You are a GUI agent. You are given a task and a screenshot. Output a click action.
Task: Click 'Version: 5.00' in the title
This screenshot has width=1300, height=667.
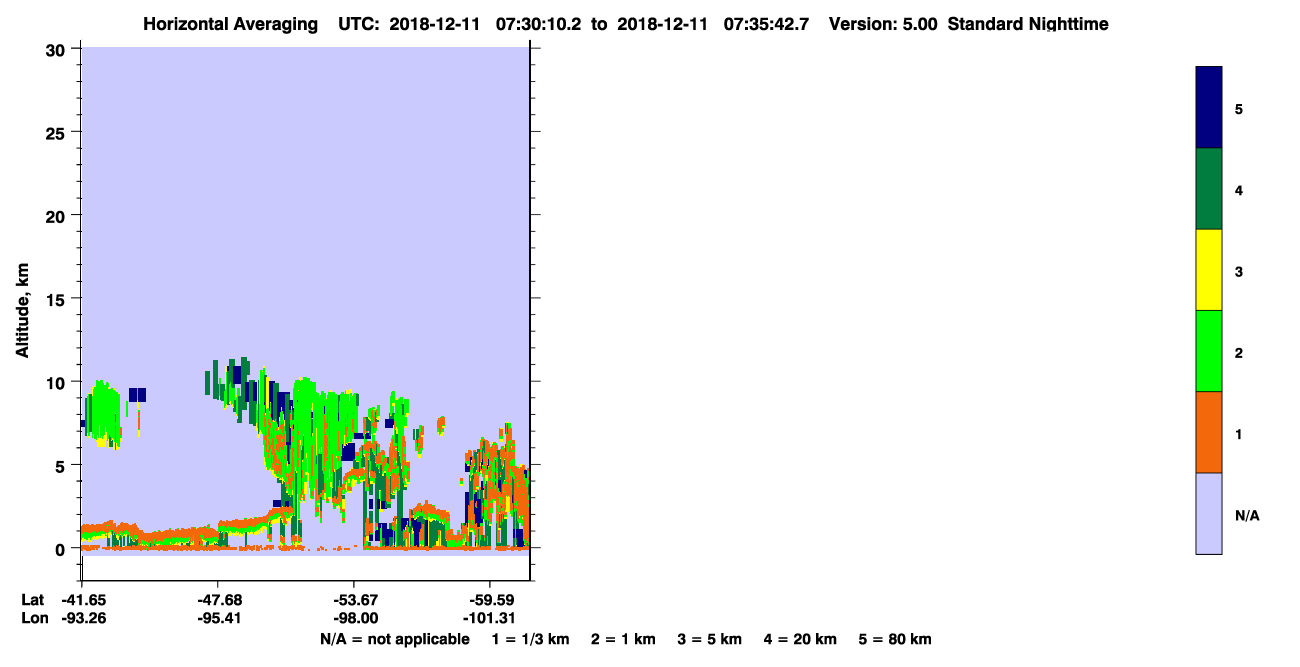(x=883, y=24)
